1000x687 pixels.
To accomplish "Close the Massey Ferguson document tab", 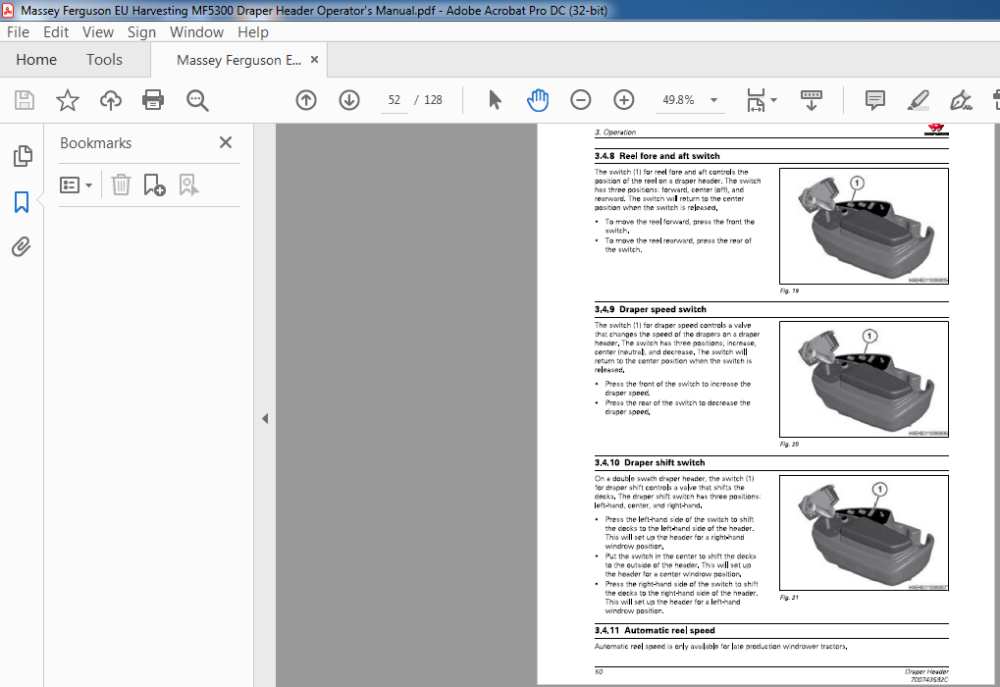I will pyautogui.click(x=314, y=59).
